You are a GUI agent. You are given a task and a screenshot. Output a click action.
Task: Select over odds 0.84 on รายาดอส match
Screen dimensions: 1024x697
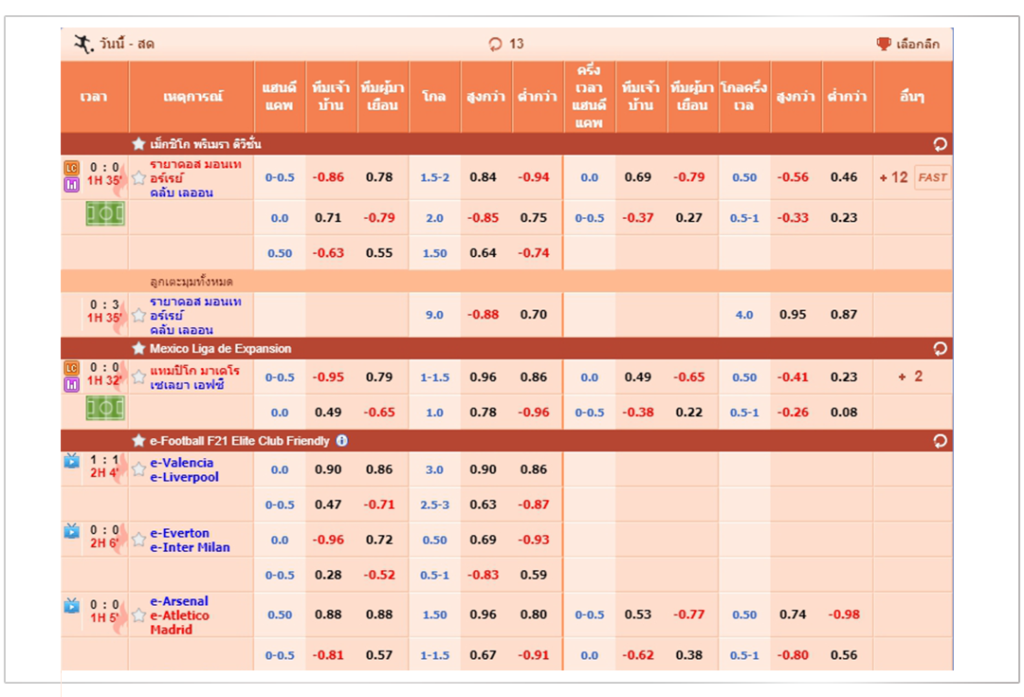483,177
